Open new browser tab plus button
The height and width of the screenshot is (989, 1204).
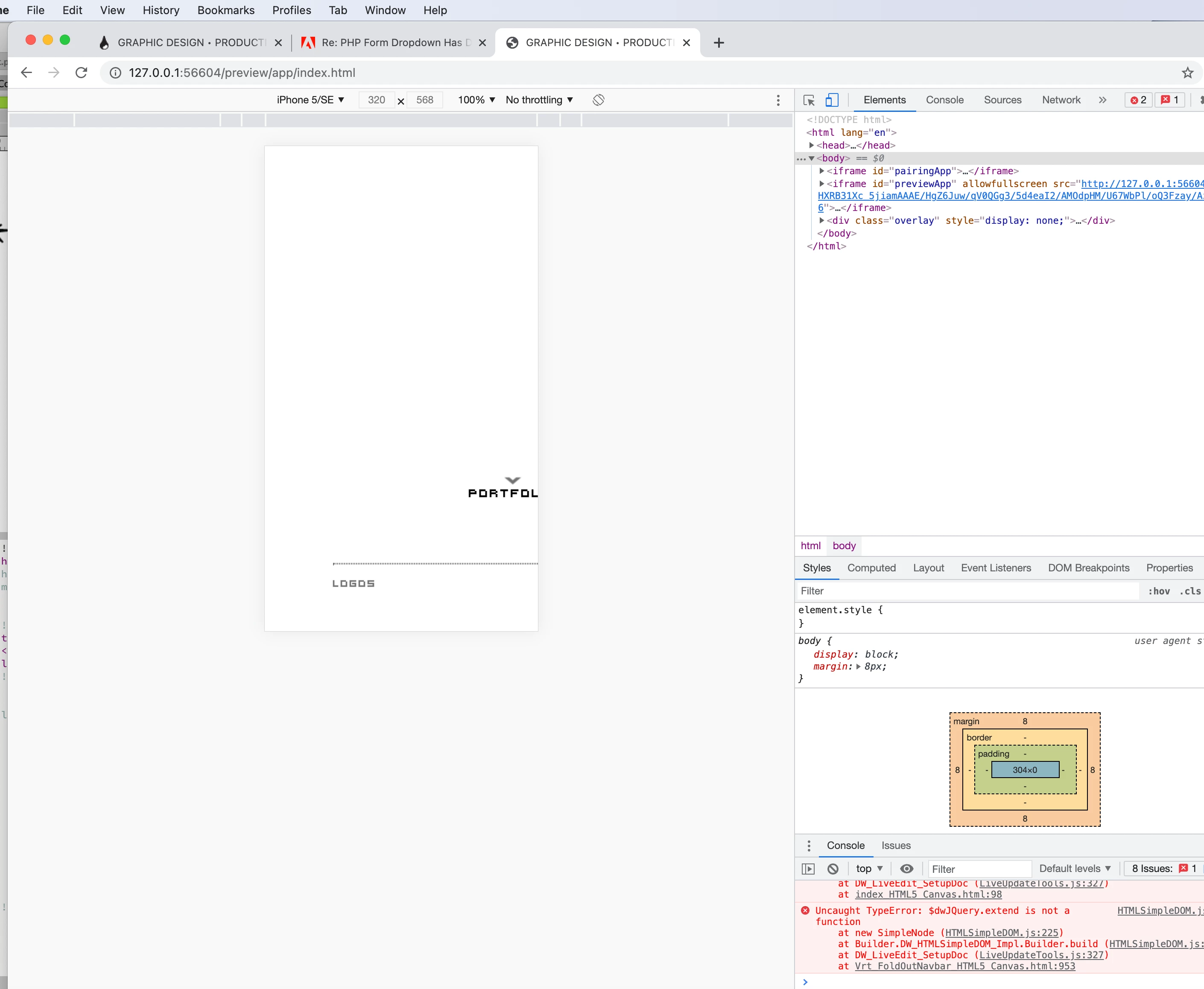click(x=719, y=43)
